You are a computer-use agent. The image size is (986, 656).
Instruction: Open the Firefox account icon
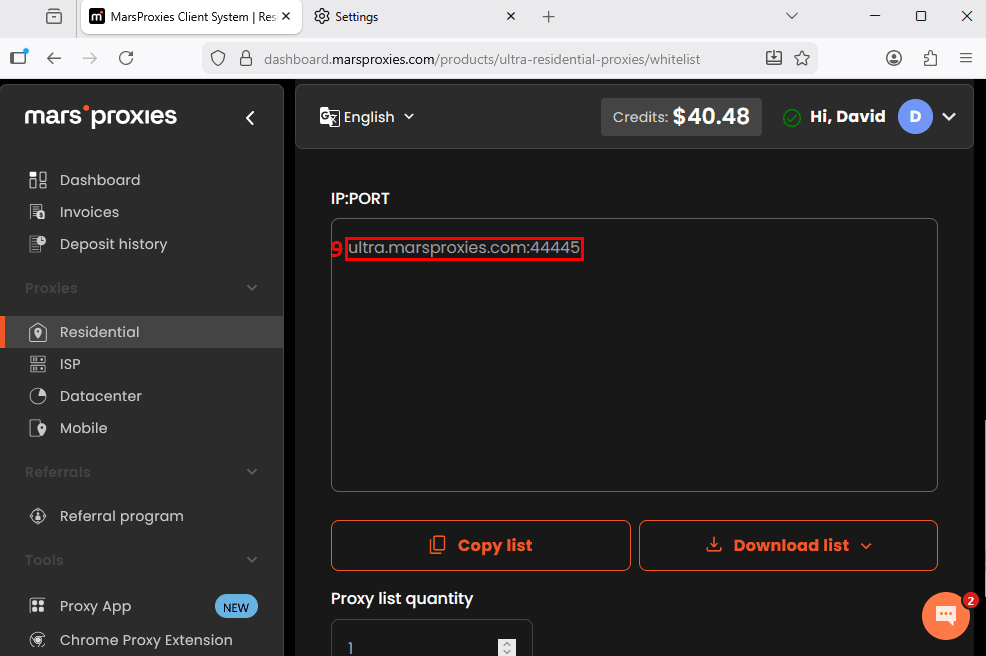pyautogui.click(x=894, y=58)
